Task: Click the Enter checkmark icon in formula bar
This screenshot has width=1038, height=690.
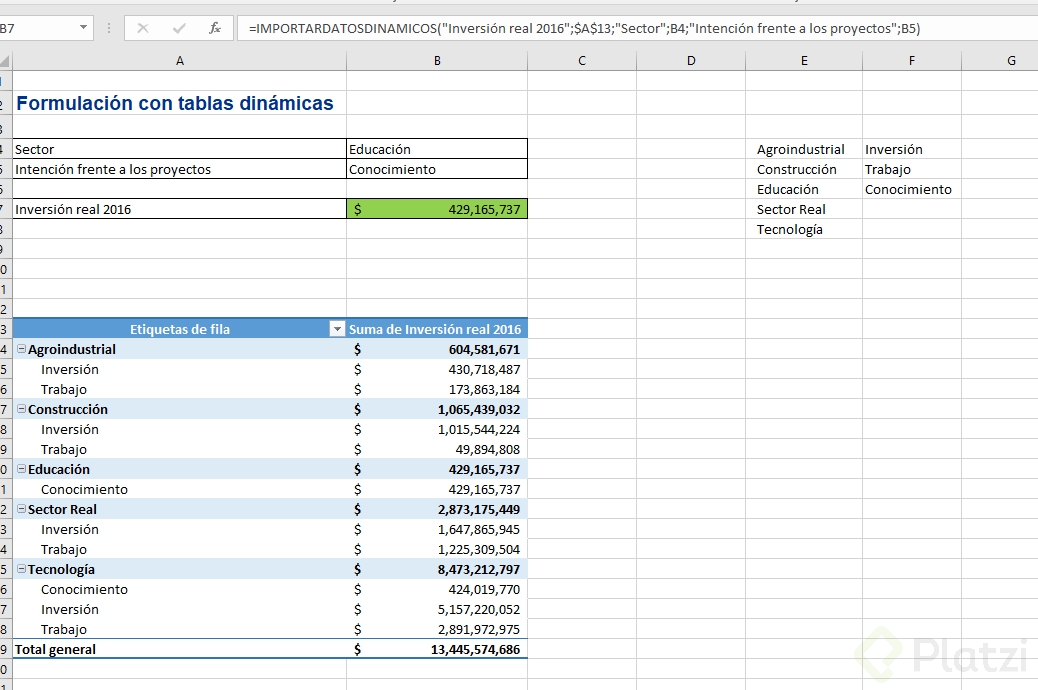Action: [x=179, y=28]
